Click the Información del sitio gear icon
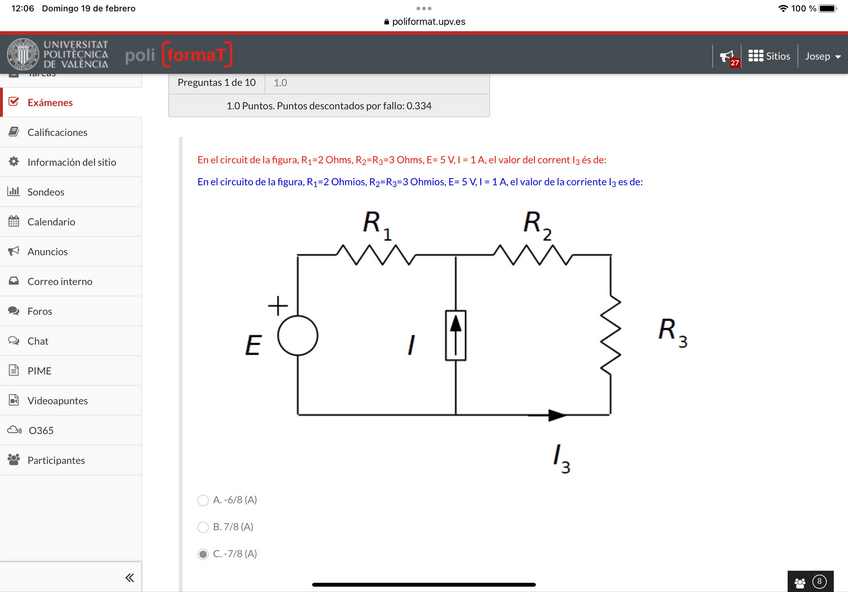 (14, 162)
